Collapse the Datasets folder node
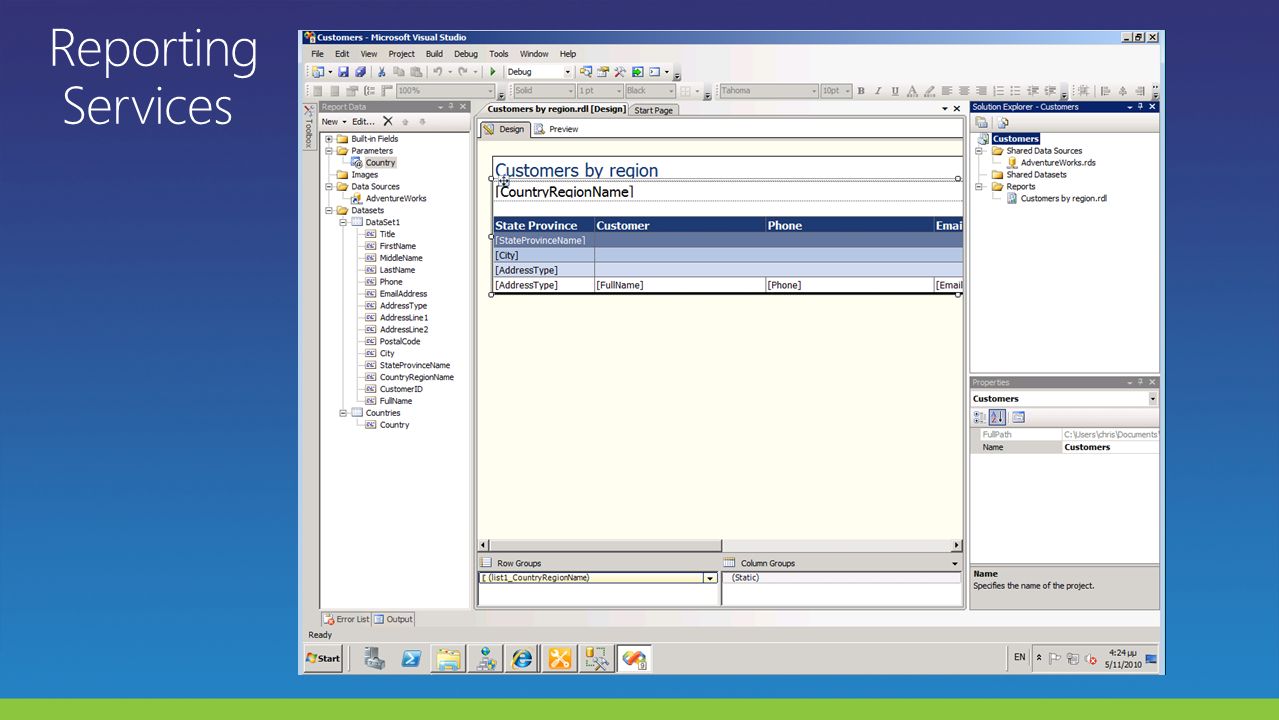Screen dimensions: 1279x720 click(x=329, y=211)
